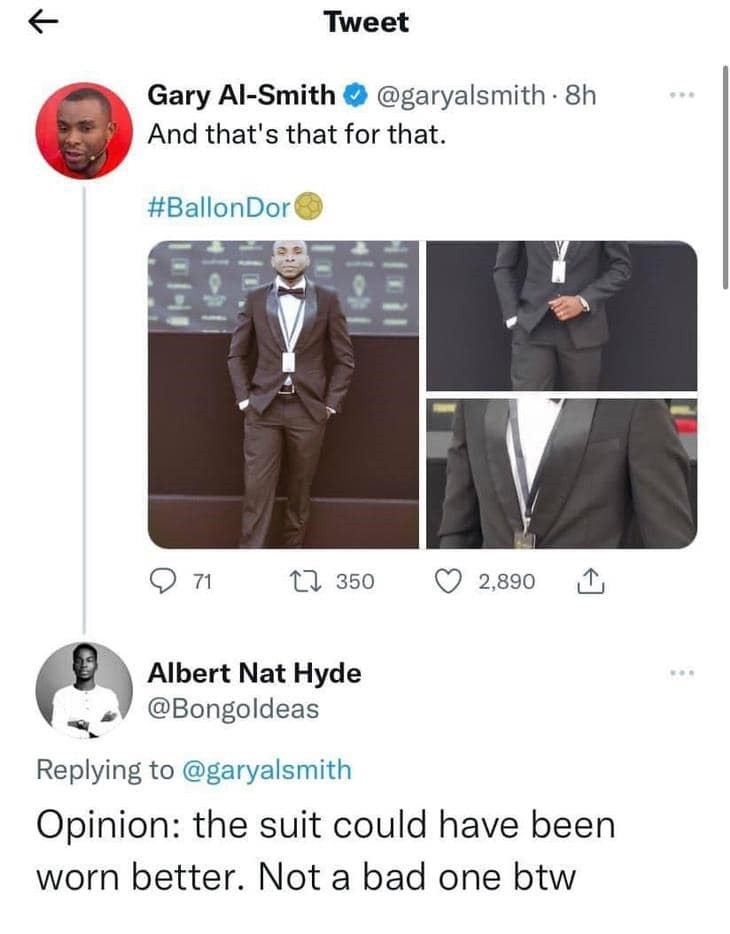Image resolution: width=730 pixels, height=934 pixels.
Task: Open more options on Albert Nat Hyde's reply
Action: tap(682, 673)
